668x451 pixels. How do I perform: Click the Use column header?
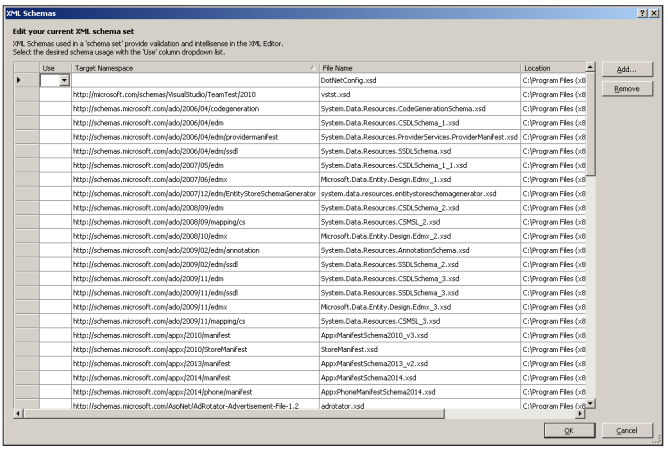[x=55, y=68]
